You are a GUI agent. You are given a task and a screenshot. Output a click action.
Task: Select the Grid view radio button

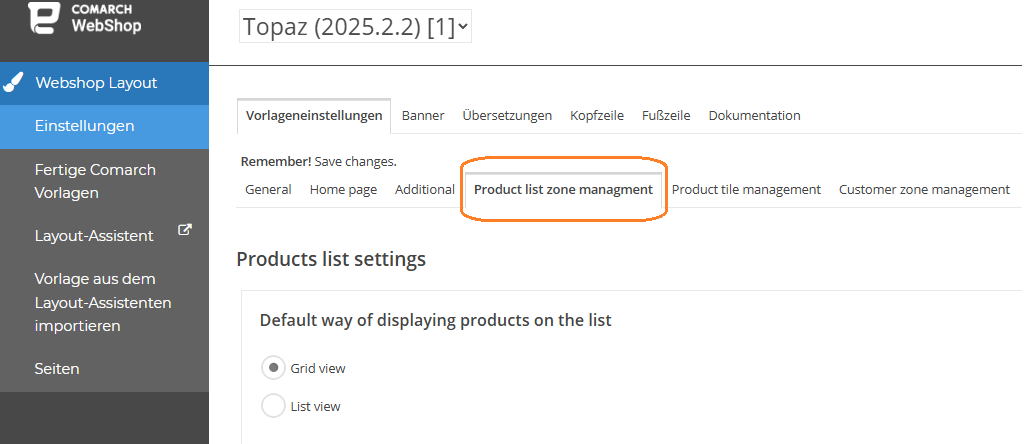click(273, 368)
